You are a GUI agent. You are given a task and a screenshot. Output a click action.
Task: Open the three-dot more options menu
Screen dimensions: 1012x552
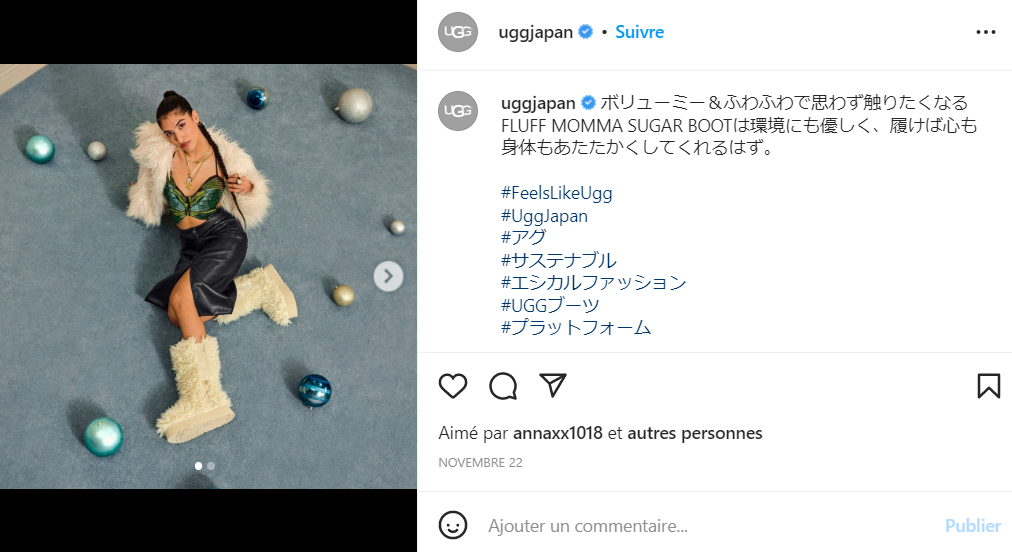pos(986,32)
